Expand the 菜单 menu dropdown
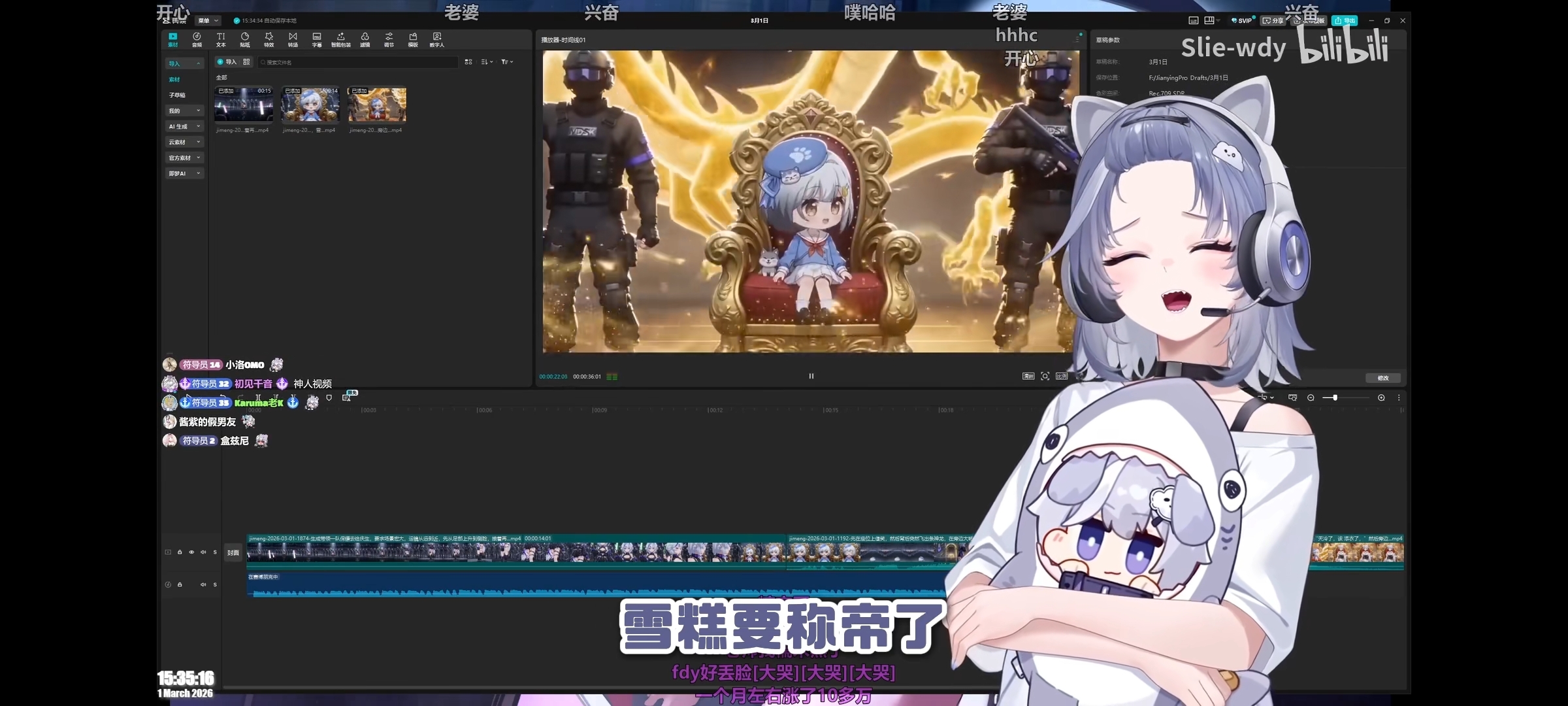Image resolution: width=1568 pixels, height=706 pixels. coord(208,21)
